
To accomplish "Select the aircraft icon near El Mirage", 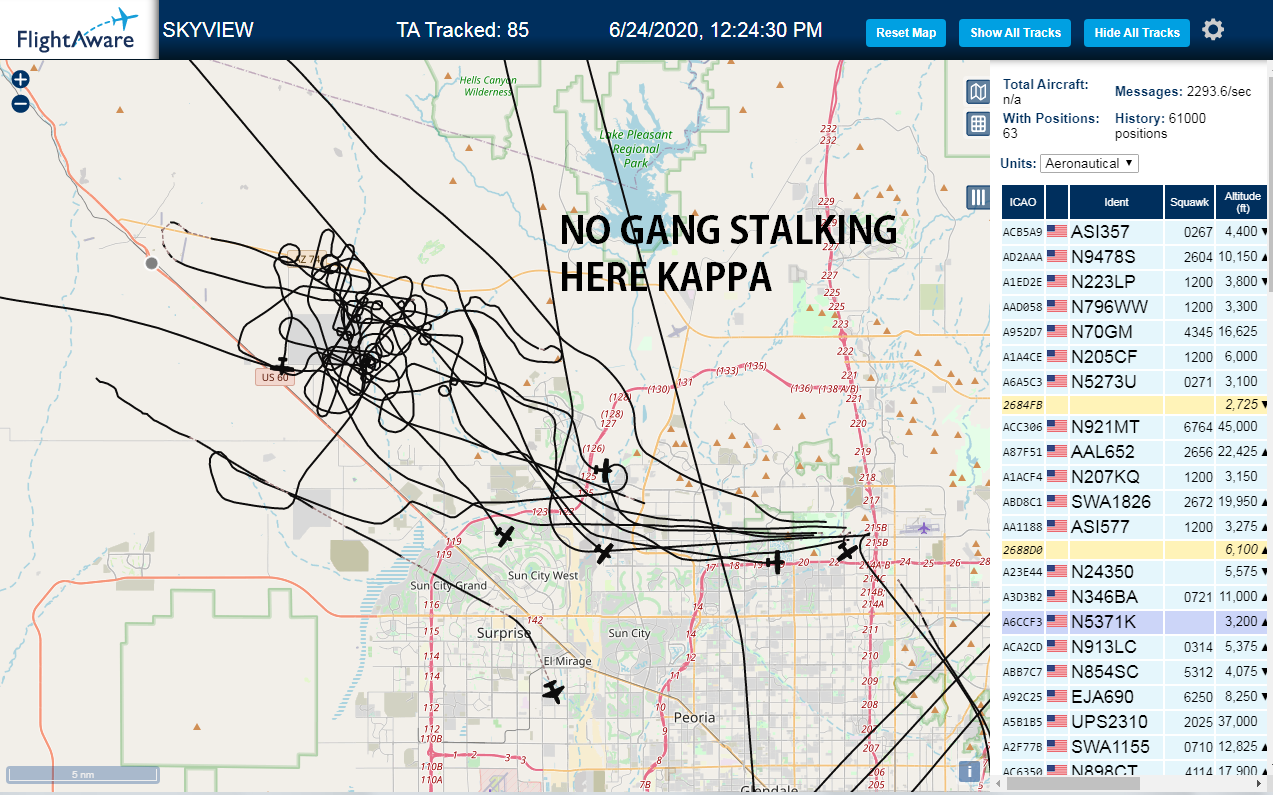I will pos(553,691).
